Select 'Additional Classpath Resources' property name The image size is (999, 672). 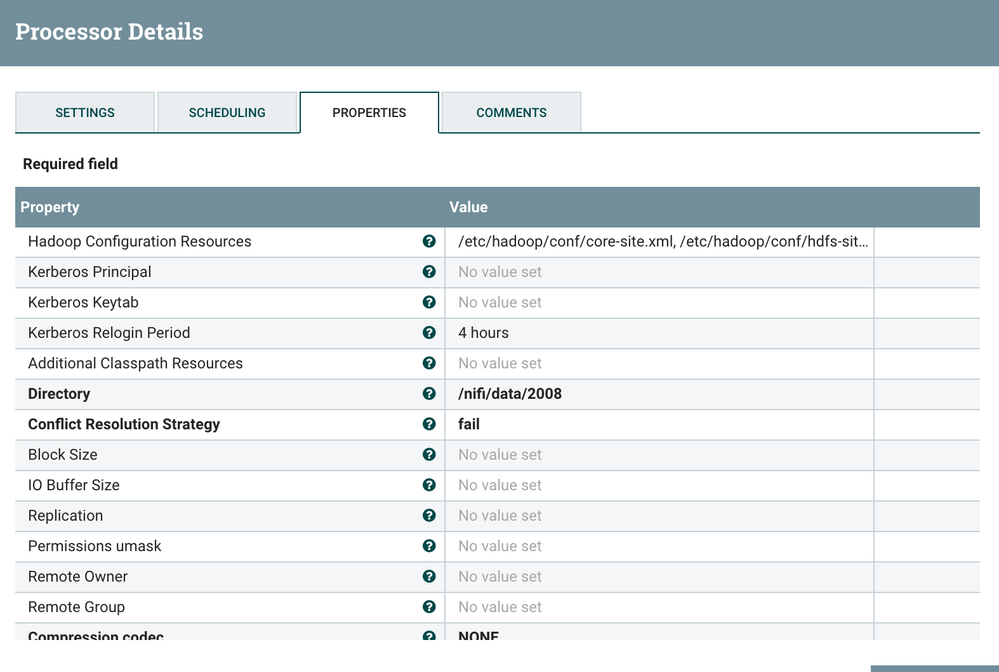[135, 363]
